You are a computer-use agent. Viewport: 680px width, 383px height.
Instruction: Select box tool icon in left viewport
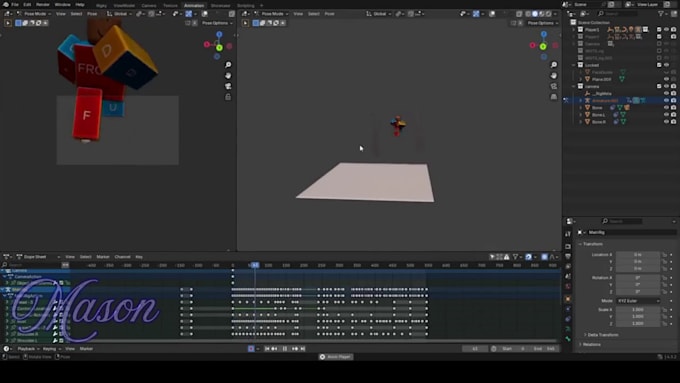(18, 23)
